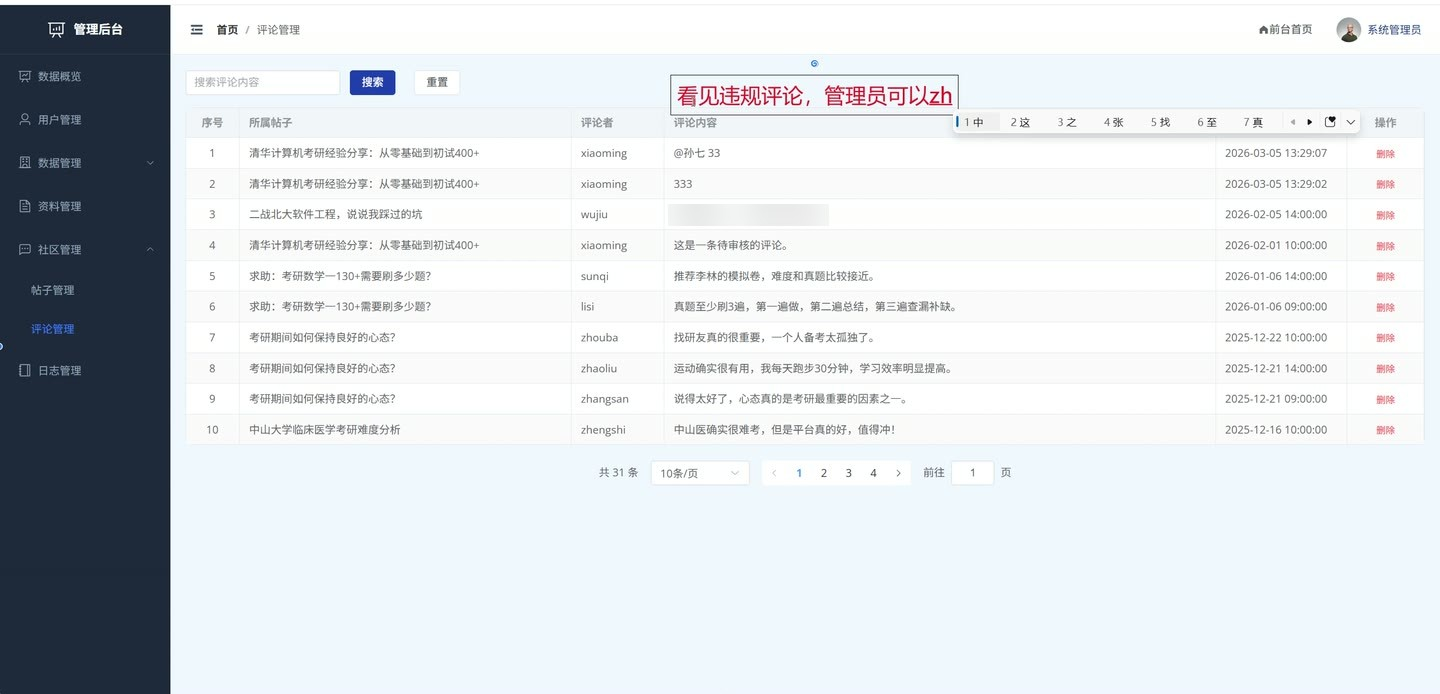Screen dimensions: 1440x694
Task: Focus the 搜索评论内容 search field
Action: coord(263,82)
